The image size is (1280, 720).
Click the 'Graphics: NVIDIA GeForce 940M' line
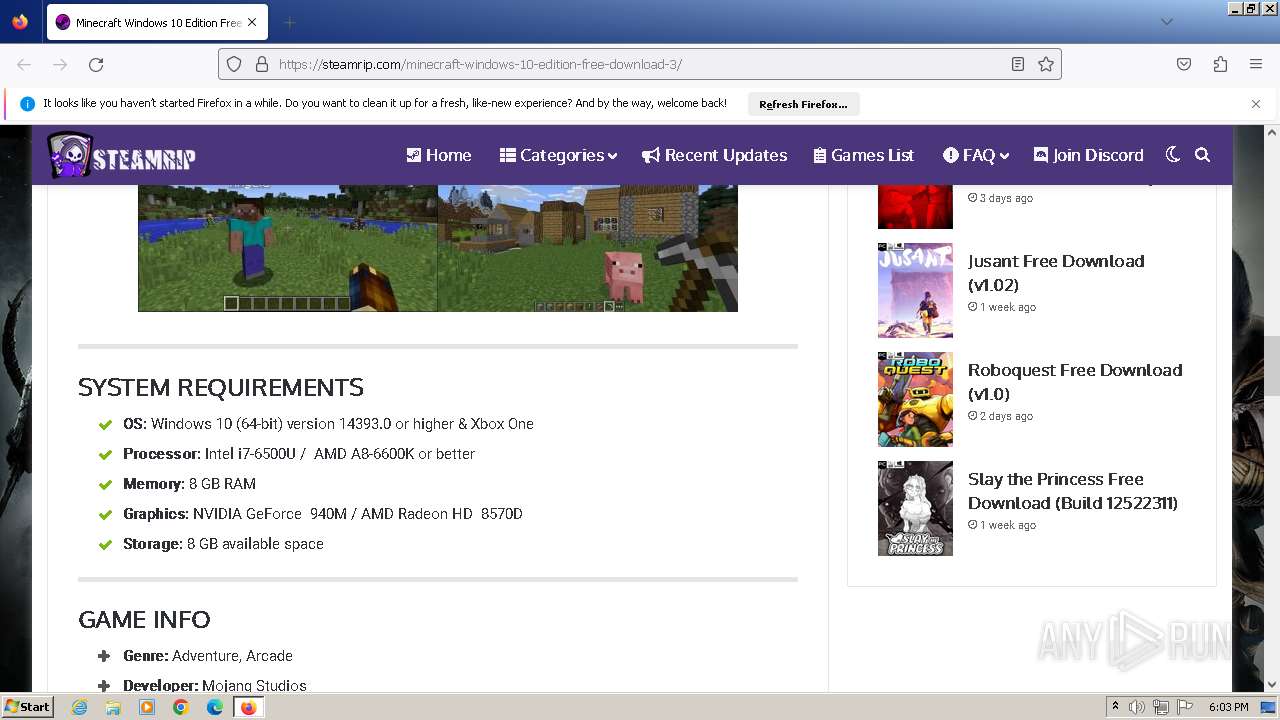coord(323,514)
